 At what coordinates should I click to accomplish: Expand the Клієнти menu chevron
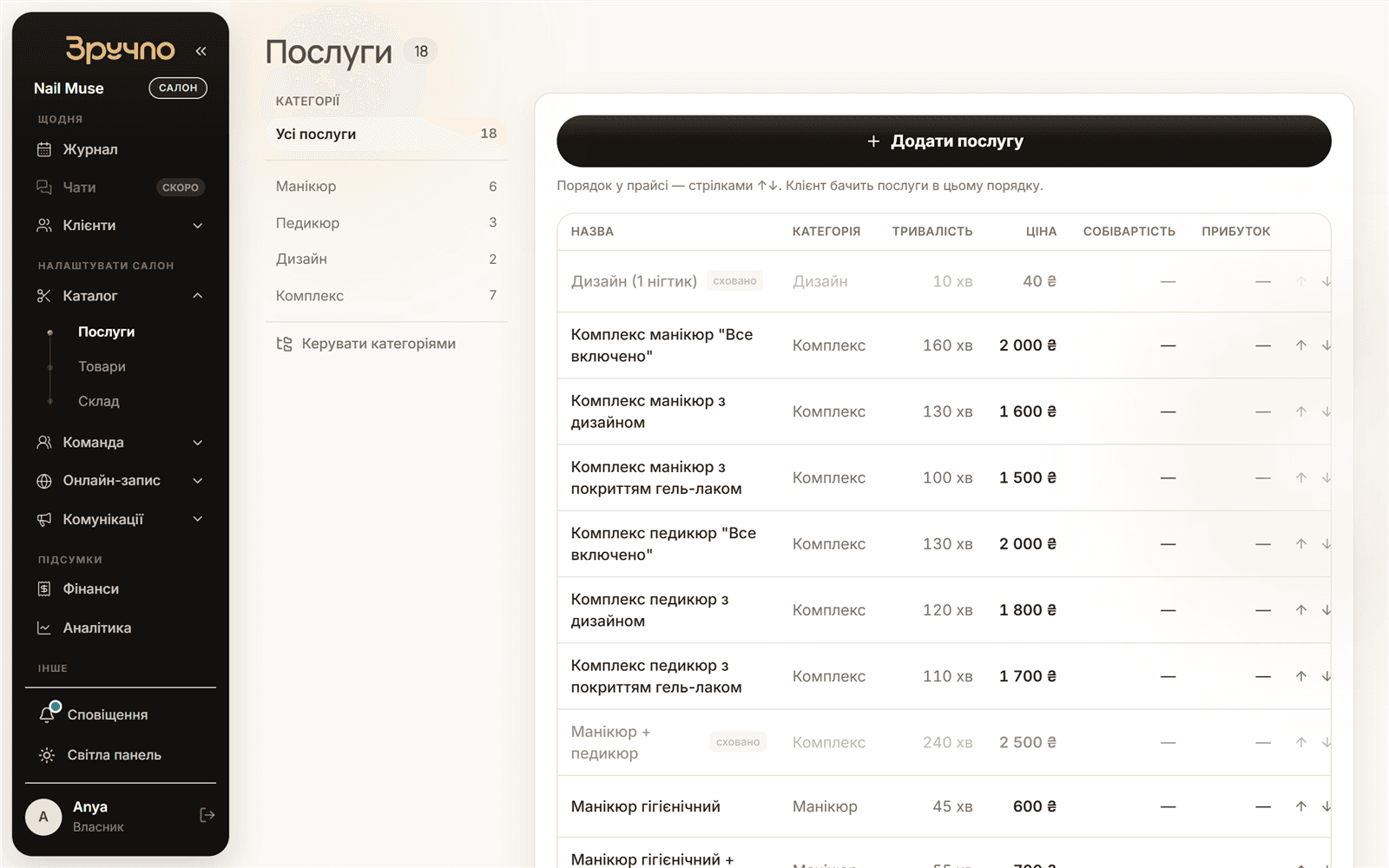pyautogui.click(x=198, y=226)
